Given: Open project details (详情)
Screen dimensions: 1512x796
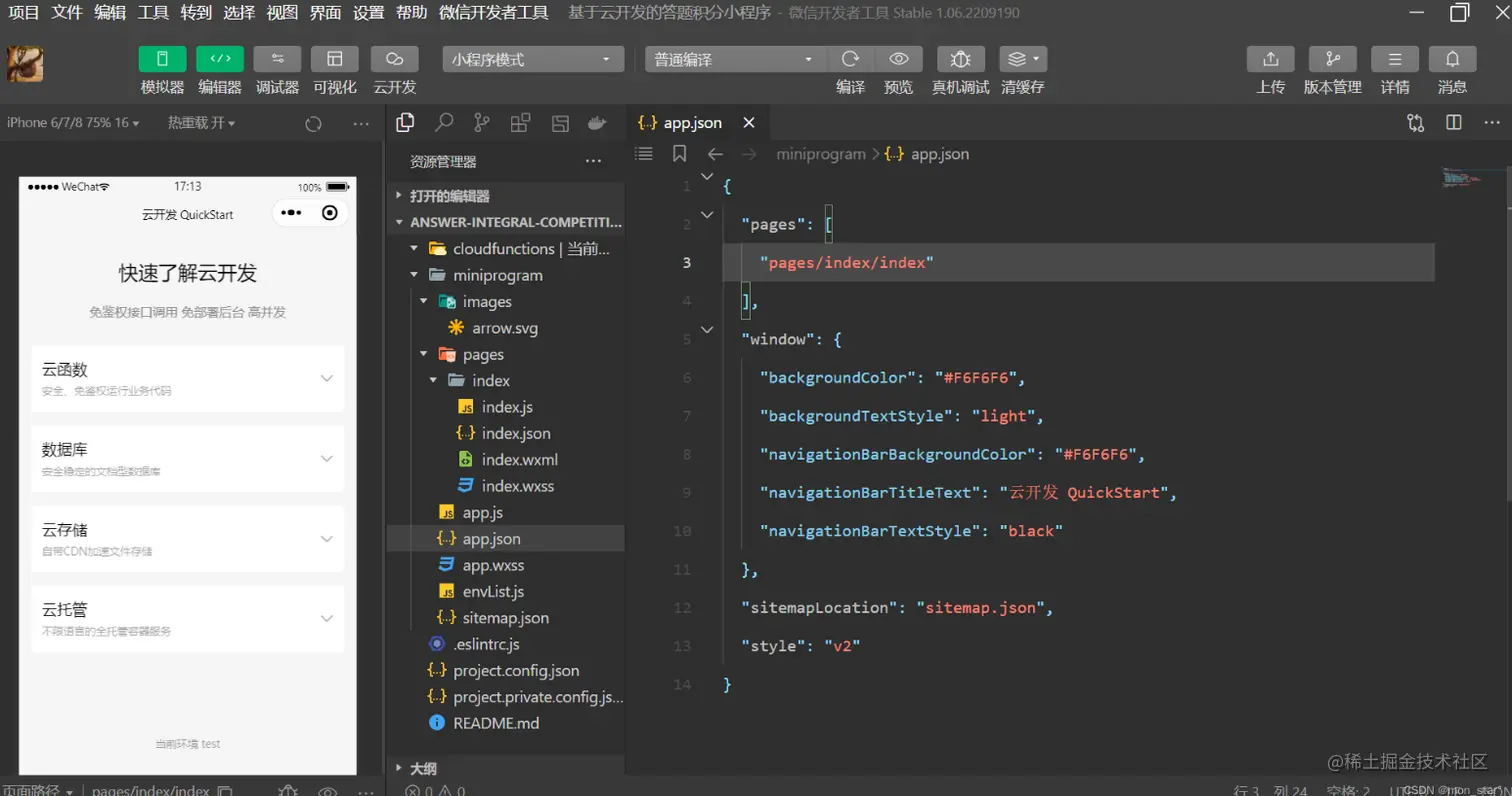Looking at the screenshot, I should click(1395, 59).
